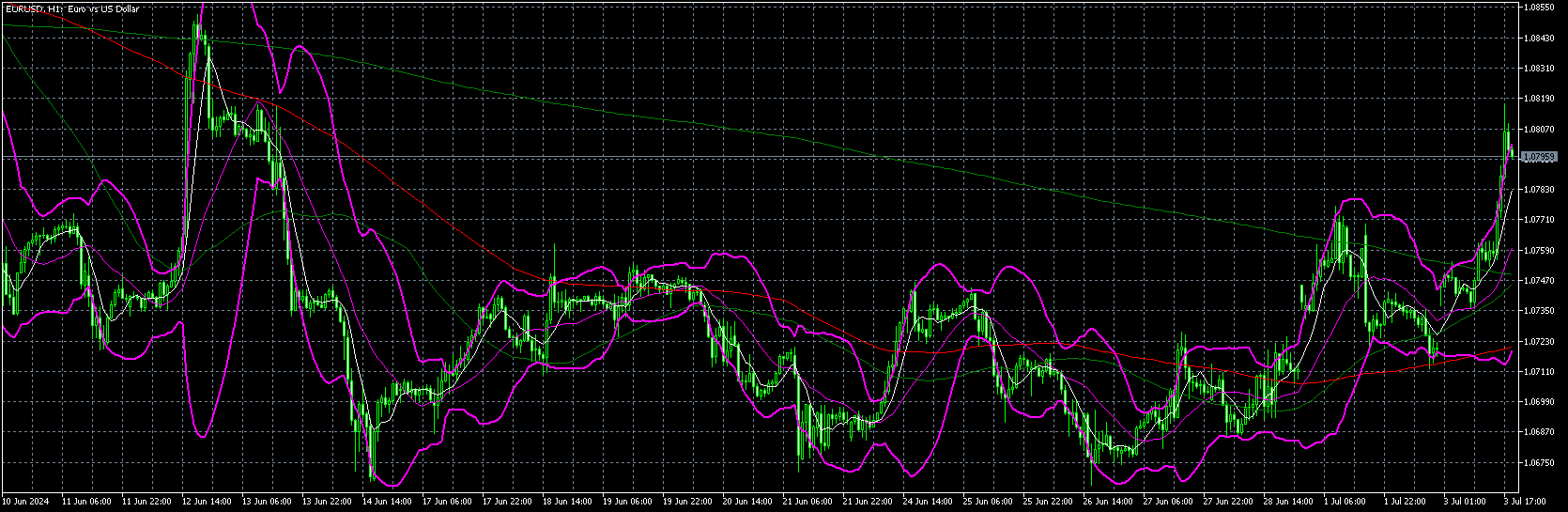Click the 27 Jun 22:00 time label
The width and height of the screenshot is (1568, 512).
pos(1228,504)
